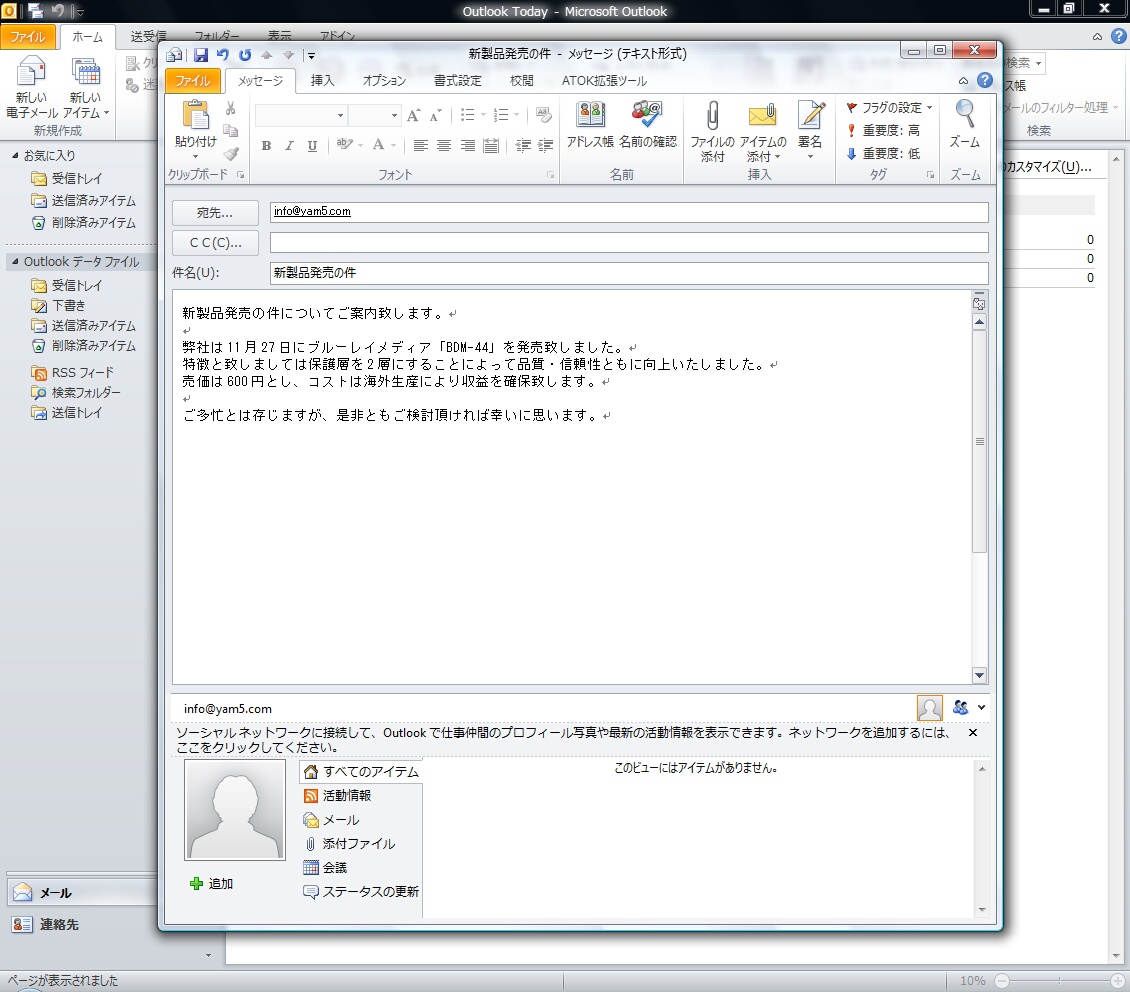Image resolution: width=1130 pixels, height=992 pixels.
Task: Click the Zoom (ズーム) magnifier icon
Action: pos(964,115)
